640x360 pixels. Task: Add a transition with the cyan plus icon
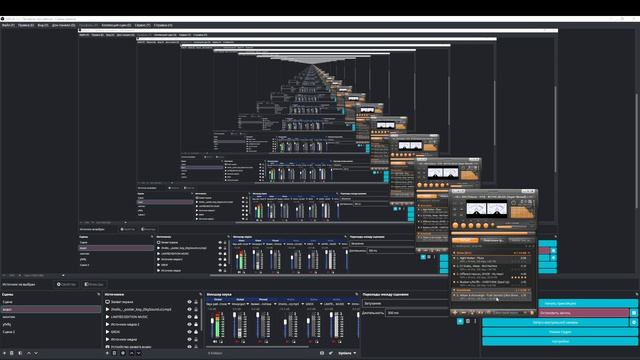(460, 322)
